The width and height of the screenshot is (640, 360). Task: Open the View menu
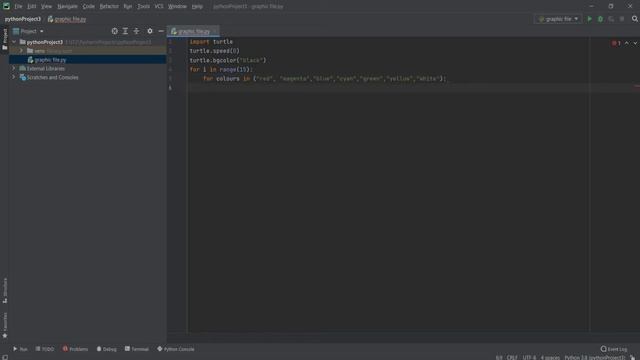click(x=46, y=6)
